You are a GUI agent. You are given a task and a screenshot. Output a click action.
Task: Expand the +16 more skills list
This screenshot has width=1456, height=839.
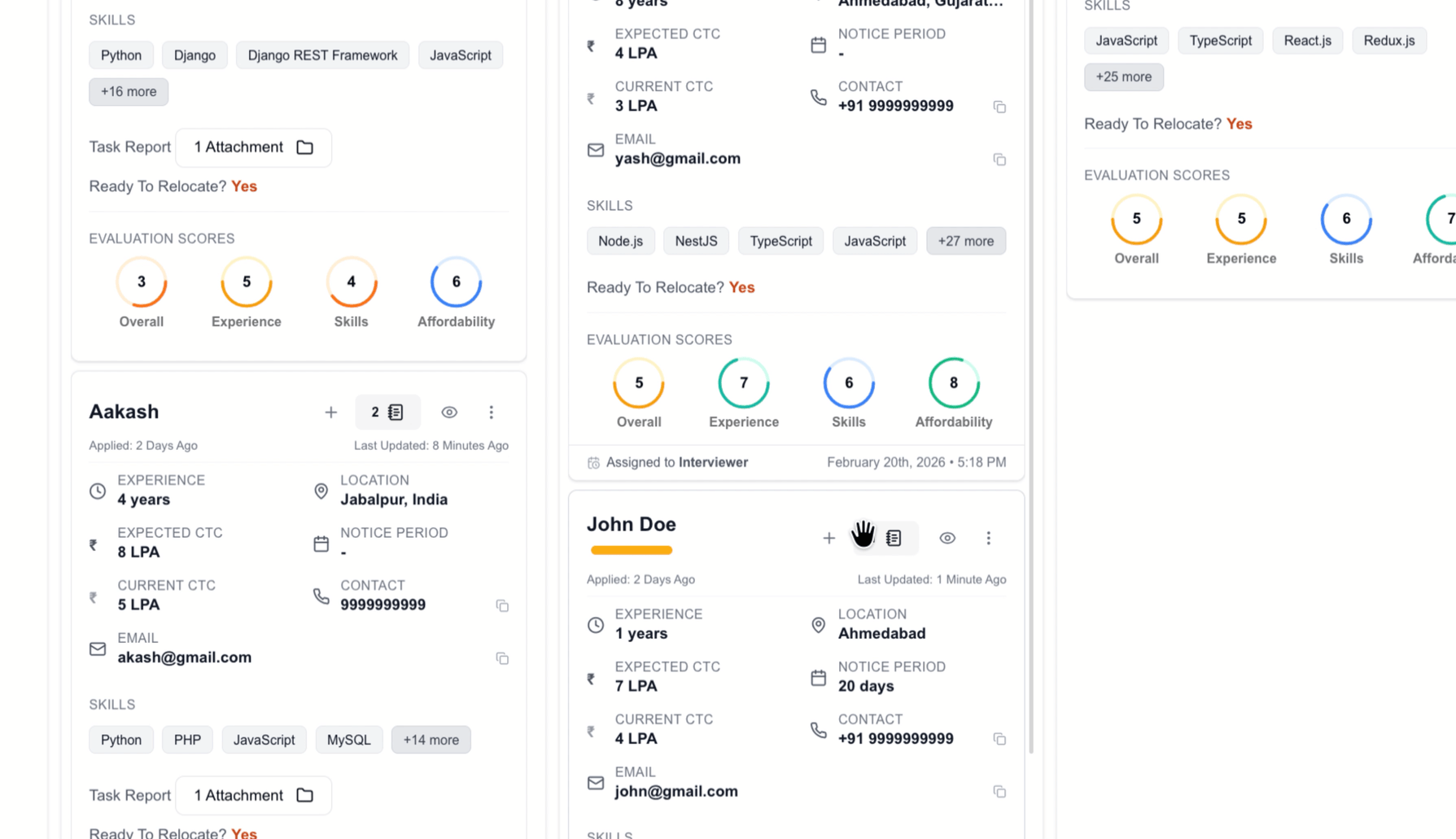click(x=129, y=92)
